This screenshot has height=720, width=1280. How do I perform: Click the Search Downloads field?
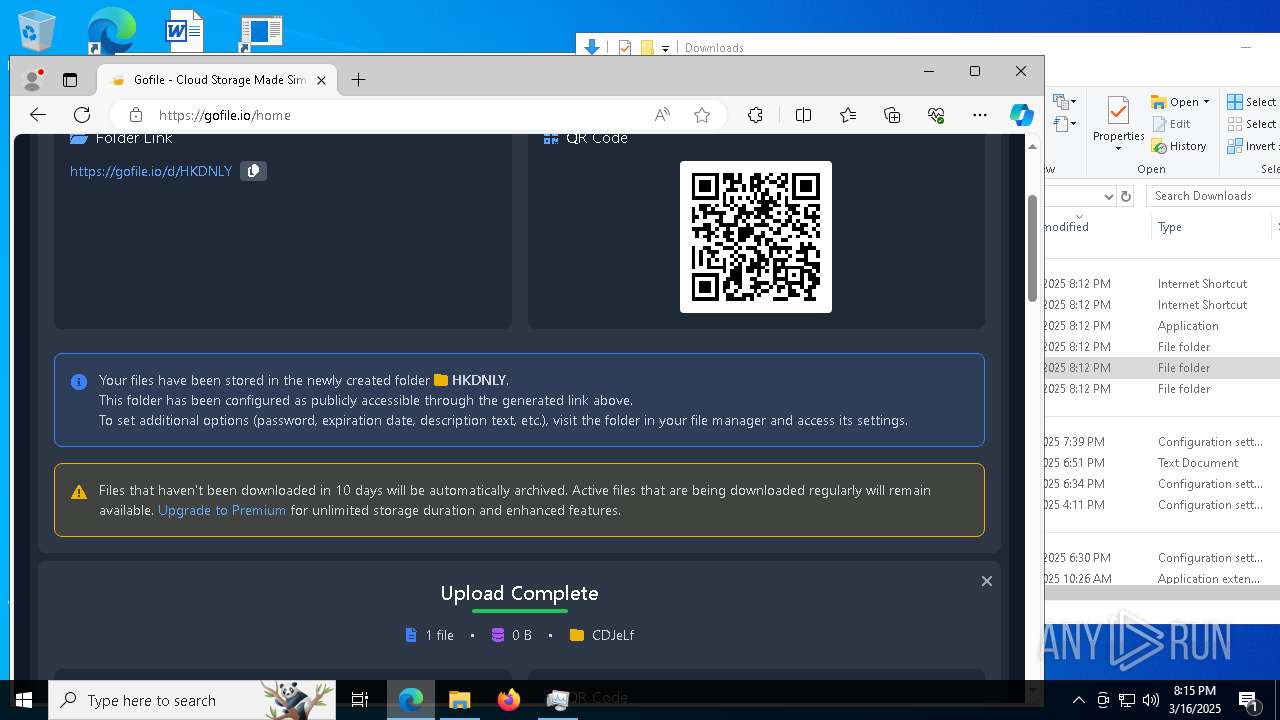coord(1212,196)
